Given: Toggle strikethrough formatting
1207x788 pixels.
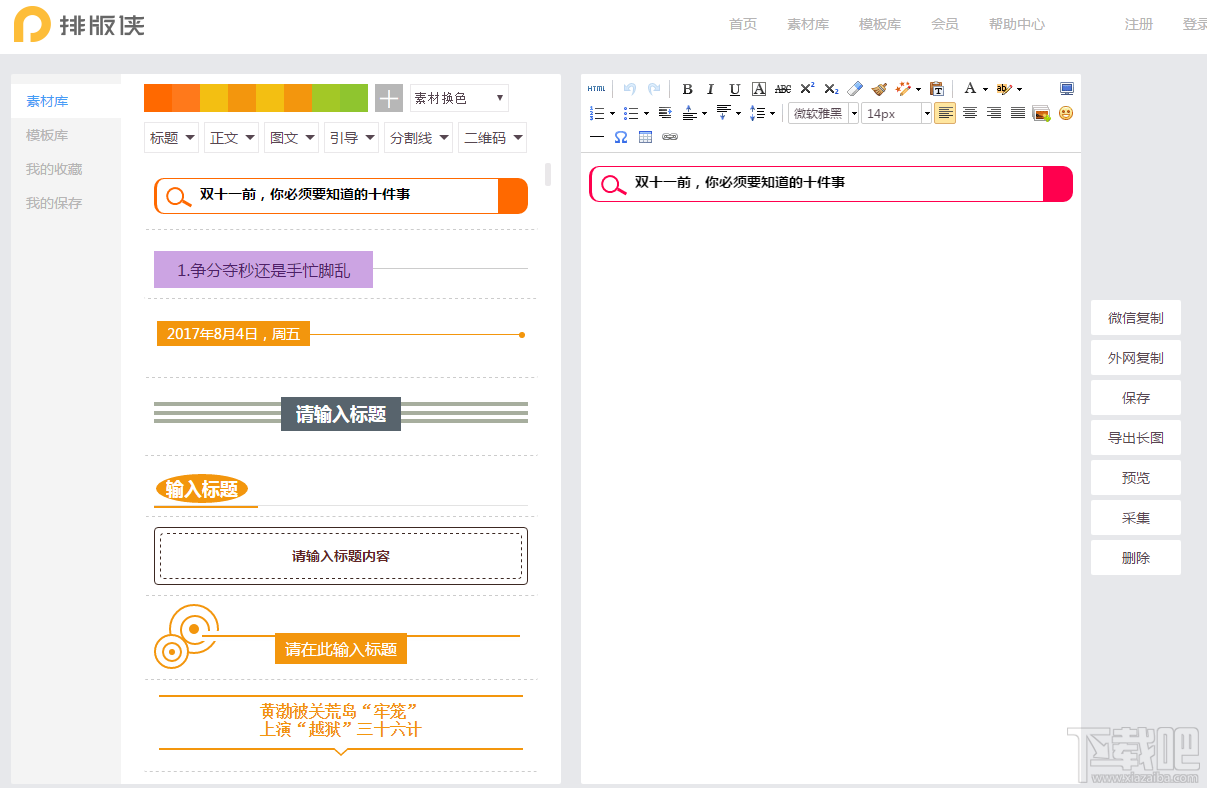Looking at the screenshot, I should point(783,89).
